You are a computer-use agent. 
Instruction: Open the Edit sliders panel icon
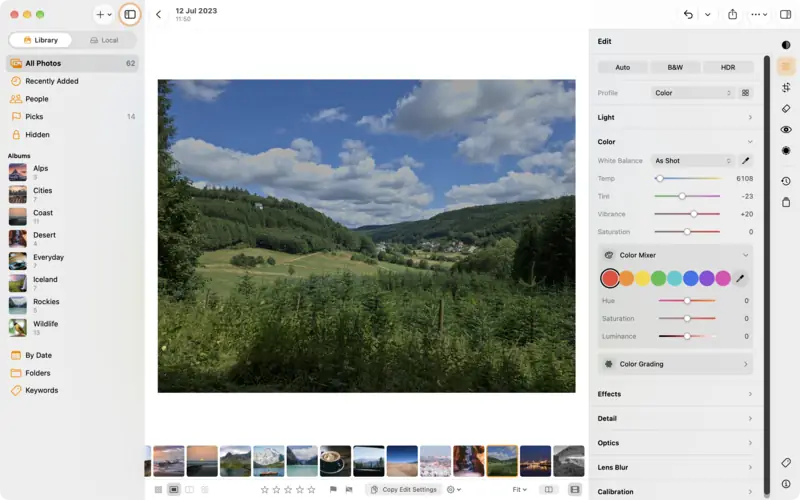pyautogui.click(x=786, y=66)
